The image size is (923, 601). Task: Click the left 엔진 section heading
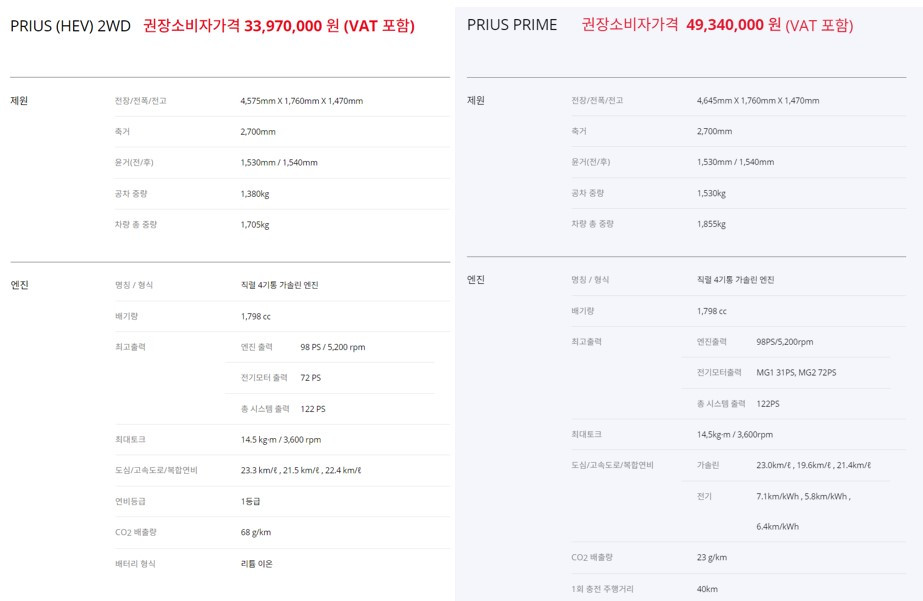point(19,285)
